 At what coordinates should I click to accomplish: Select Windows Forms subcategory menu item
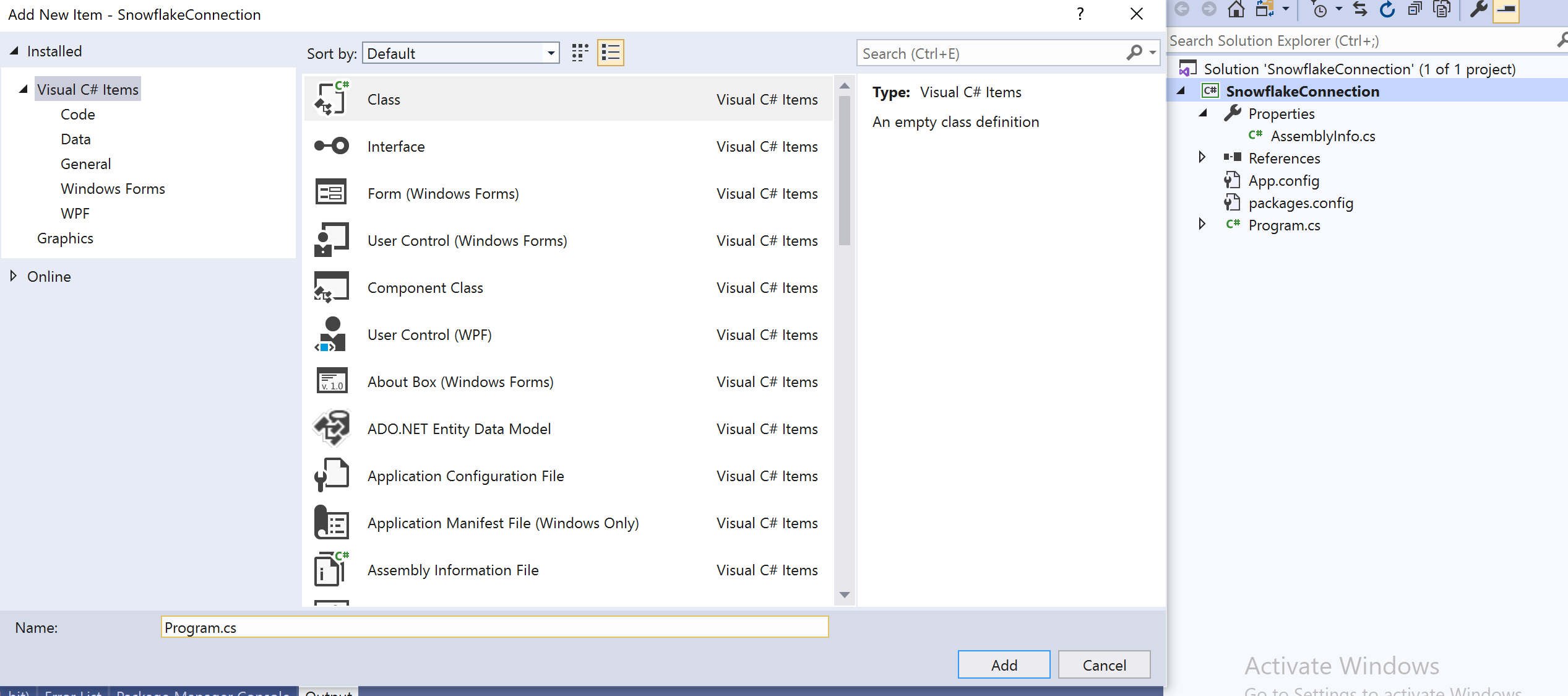pyautogui.click(x=112, y=189)
